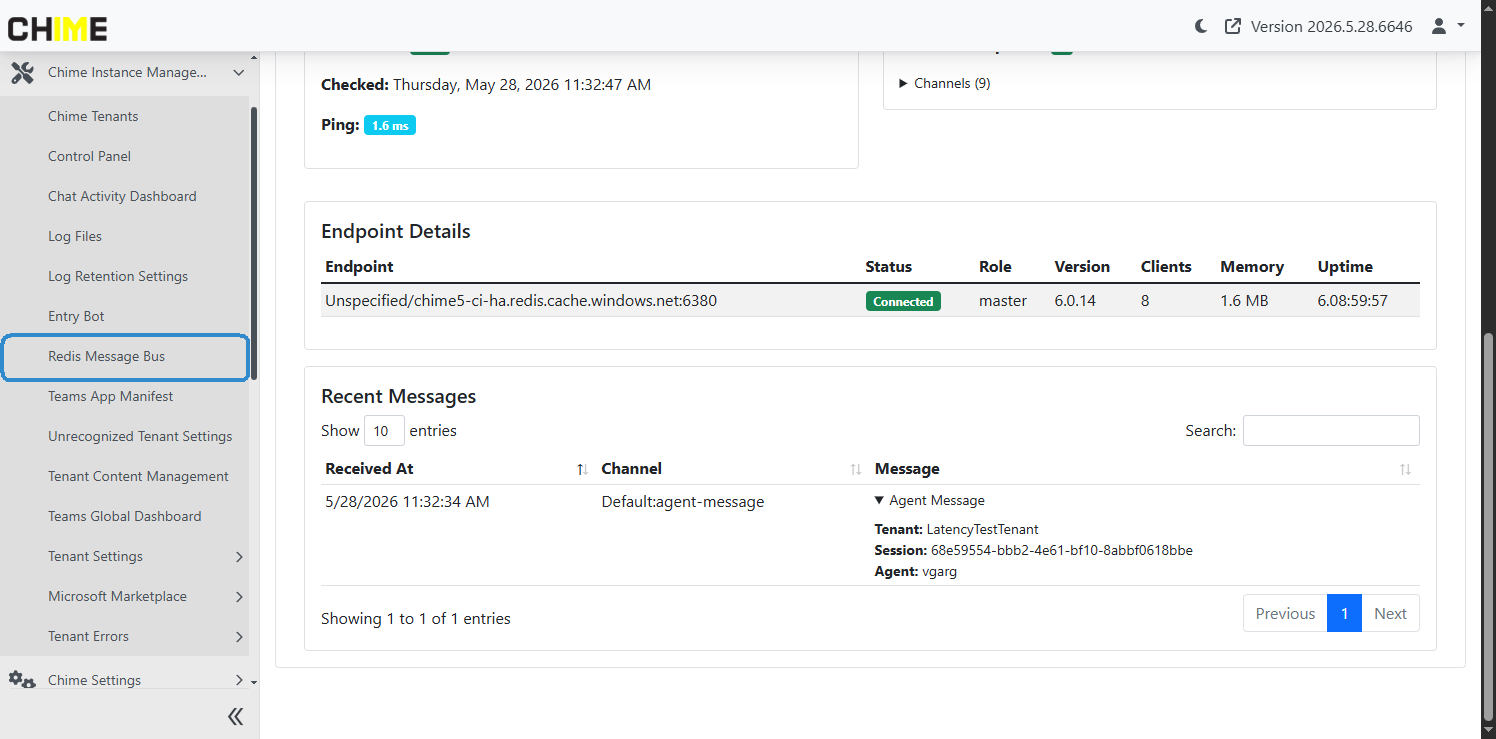Image resolution: width=1496 pixels, height=739 pixels.
Task: Click the gears icon for Chime Settings
Action: point(22,680)
